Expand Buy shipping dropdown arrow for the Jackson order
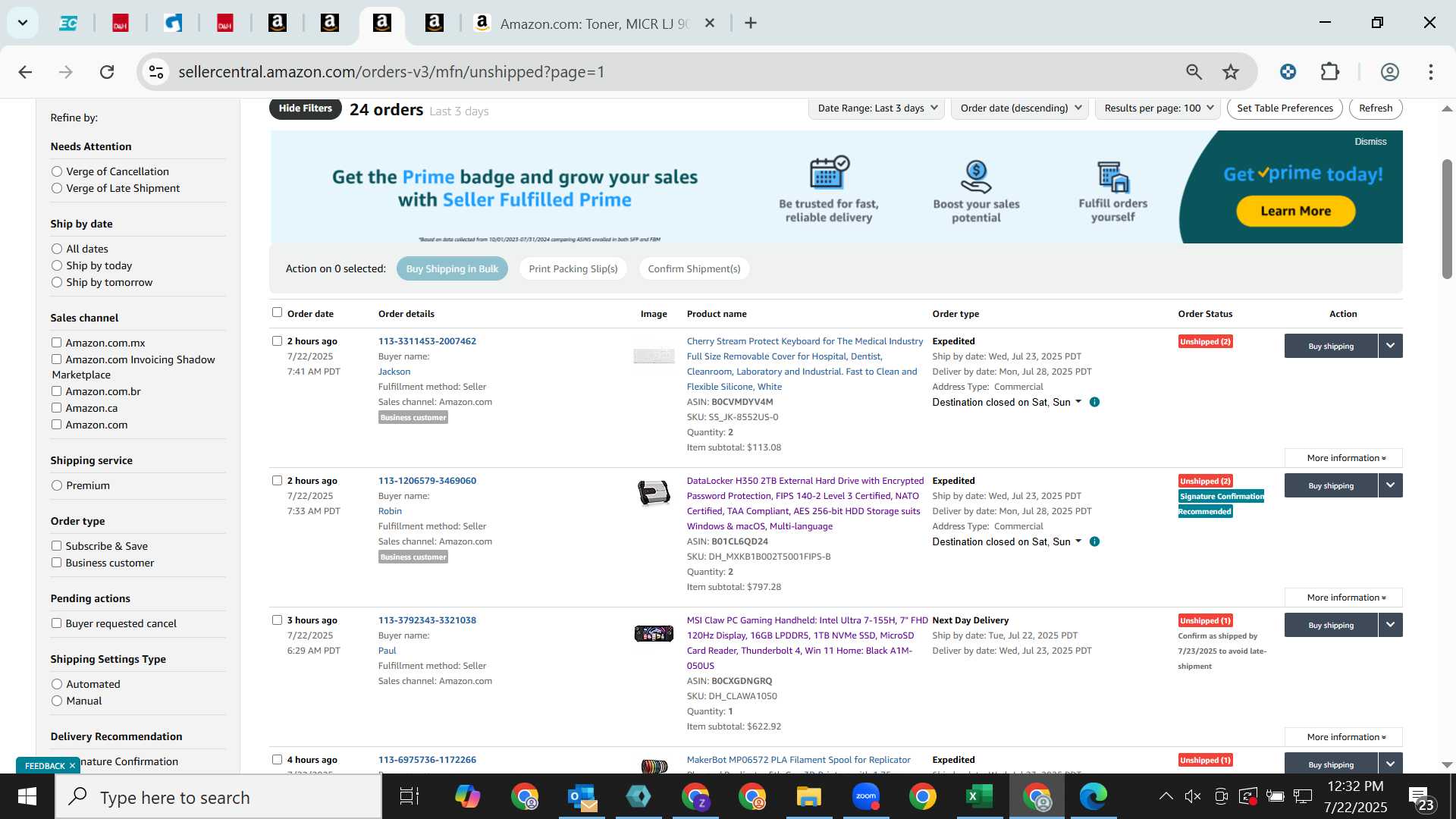This screenshot has height=819, width=1456. point(1390,346)
